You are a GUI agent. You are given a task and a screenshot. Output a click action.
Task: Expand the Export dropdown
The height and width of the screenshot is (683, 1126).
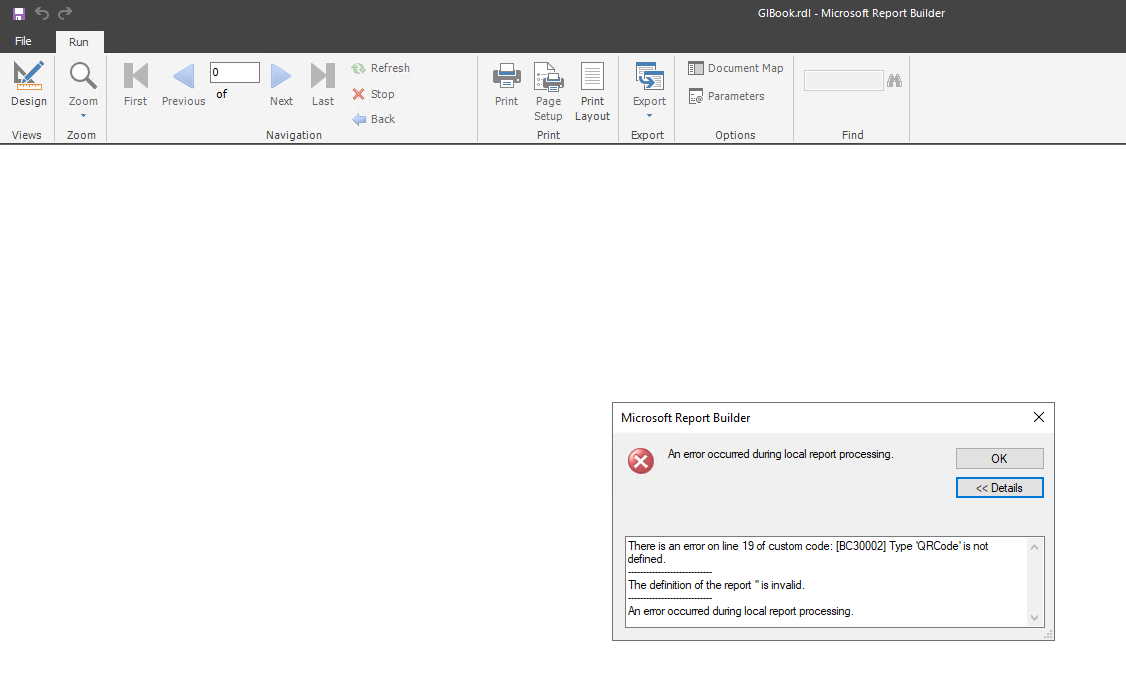[649, 90]
